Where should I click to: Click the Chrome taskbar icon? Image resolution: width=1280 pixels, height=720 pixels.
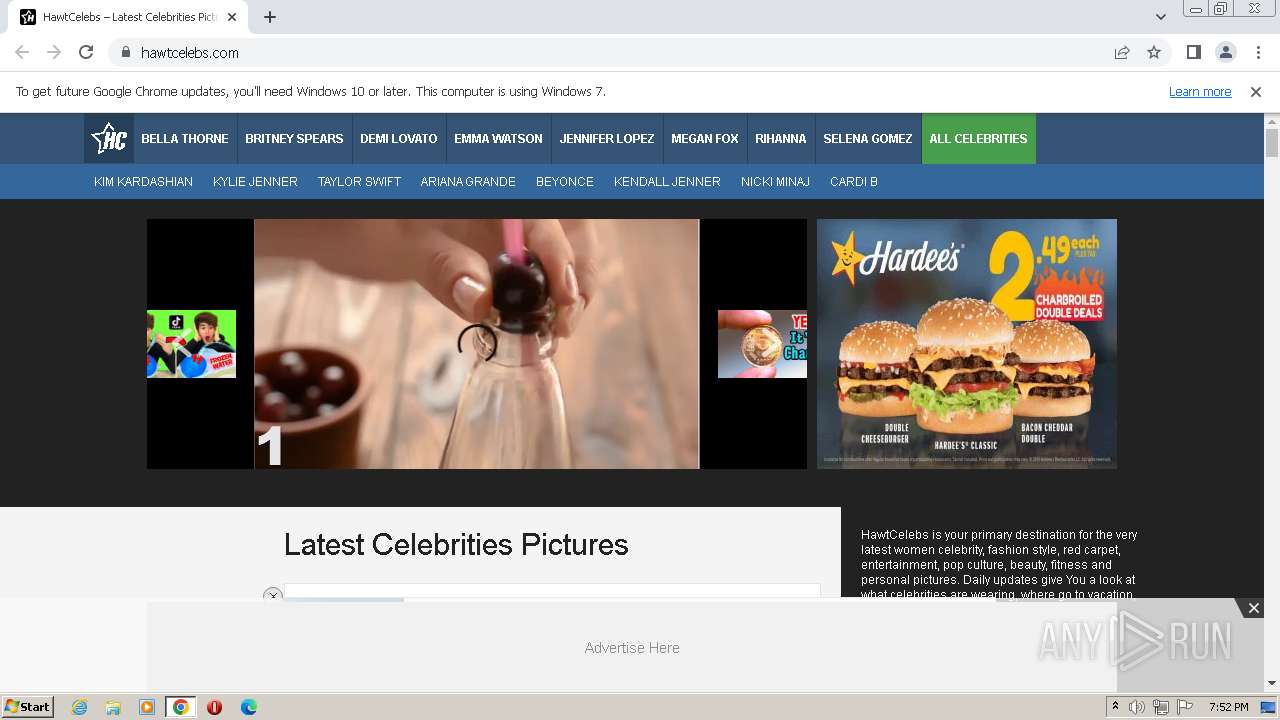tap(181, 707)
